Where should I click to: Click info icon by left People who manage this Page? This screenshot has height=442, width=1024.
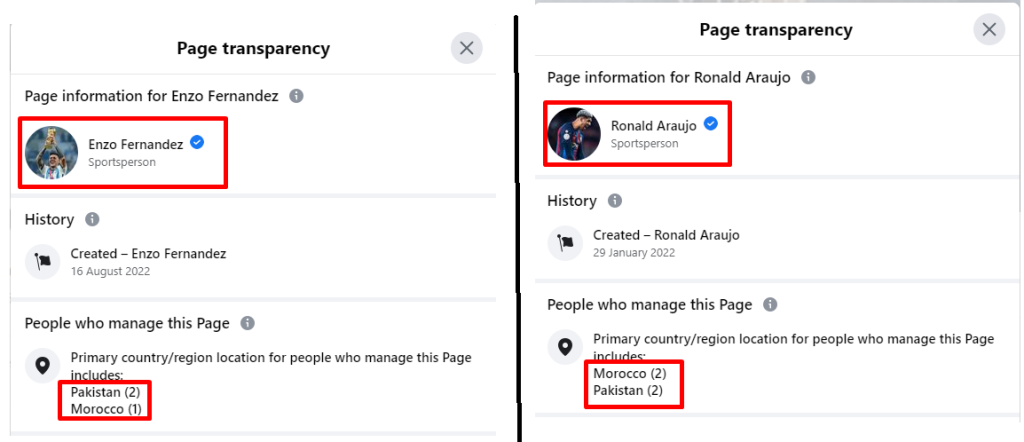pos(248,323)
